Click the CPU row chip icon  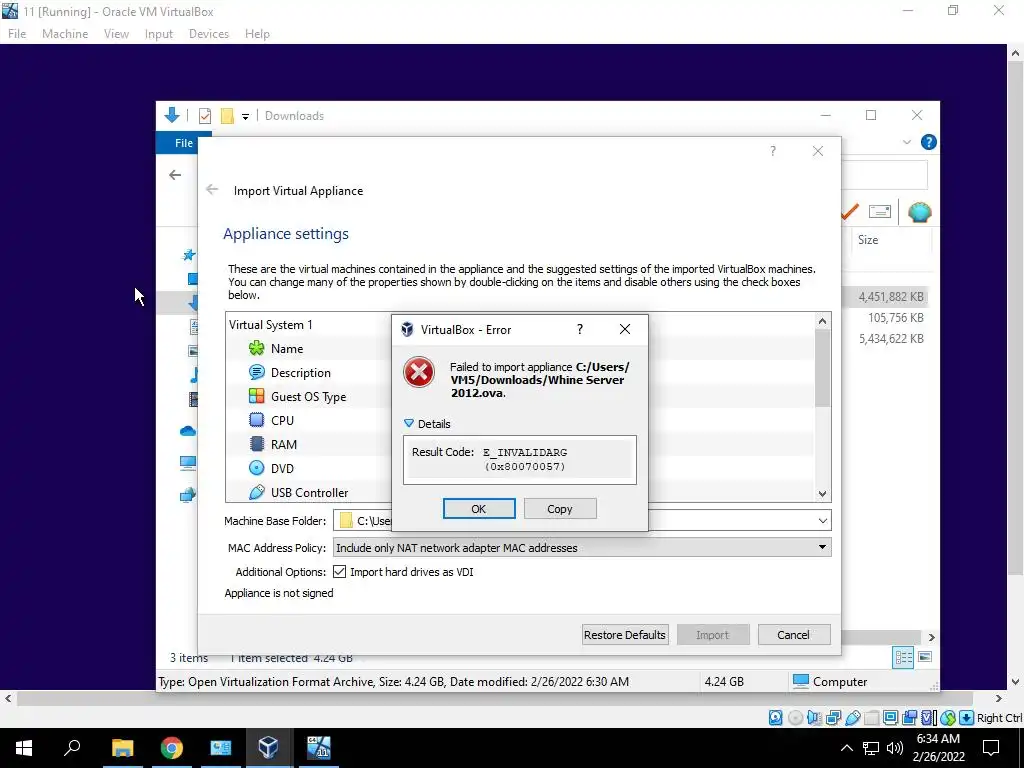257,420
